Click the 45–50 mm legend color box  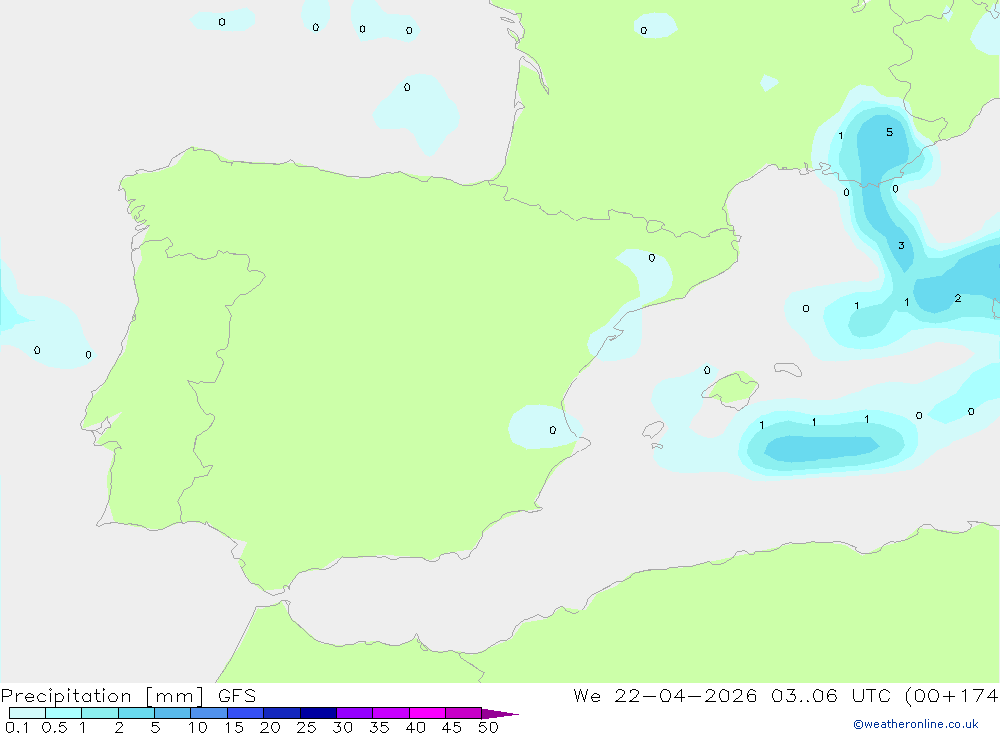pyautogui.click(x=464, y=713)
